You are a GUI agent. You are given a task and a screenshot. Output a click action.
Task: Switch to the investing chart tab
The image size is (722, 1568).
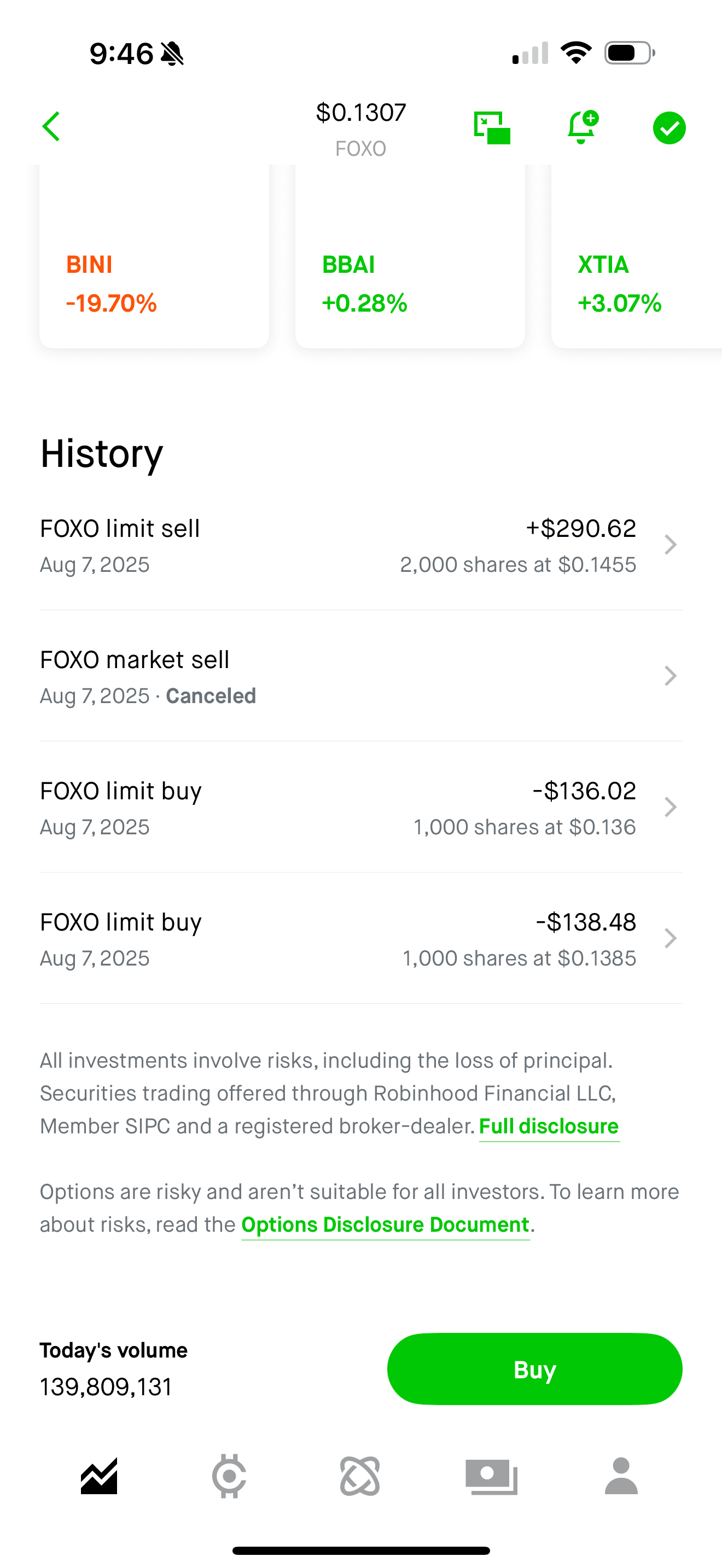tap(99, 1476)
